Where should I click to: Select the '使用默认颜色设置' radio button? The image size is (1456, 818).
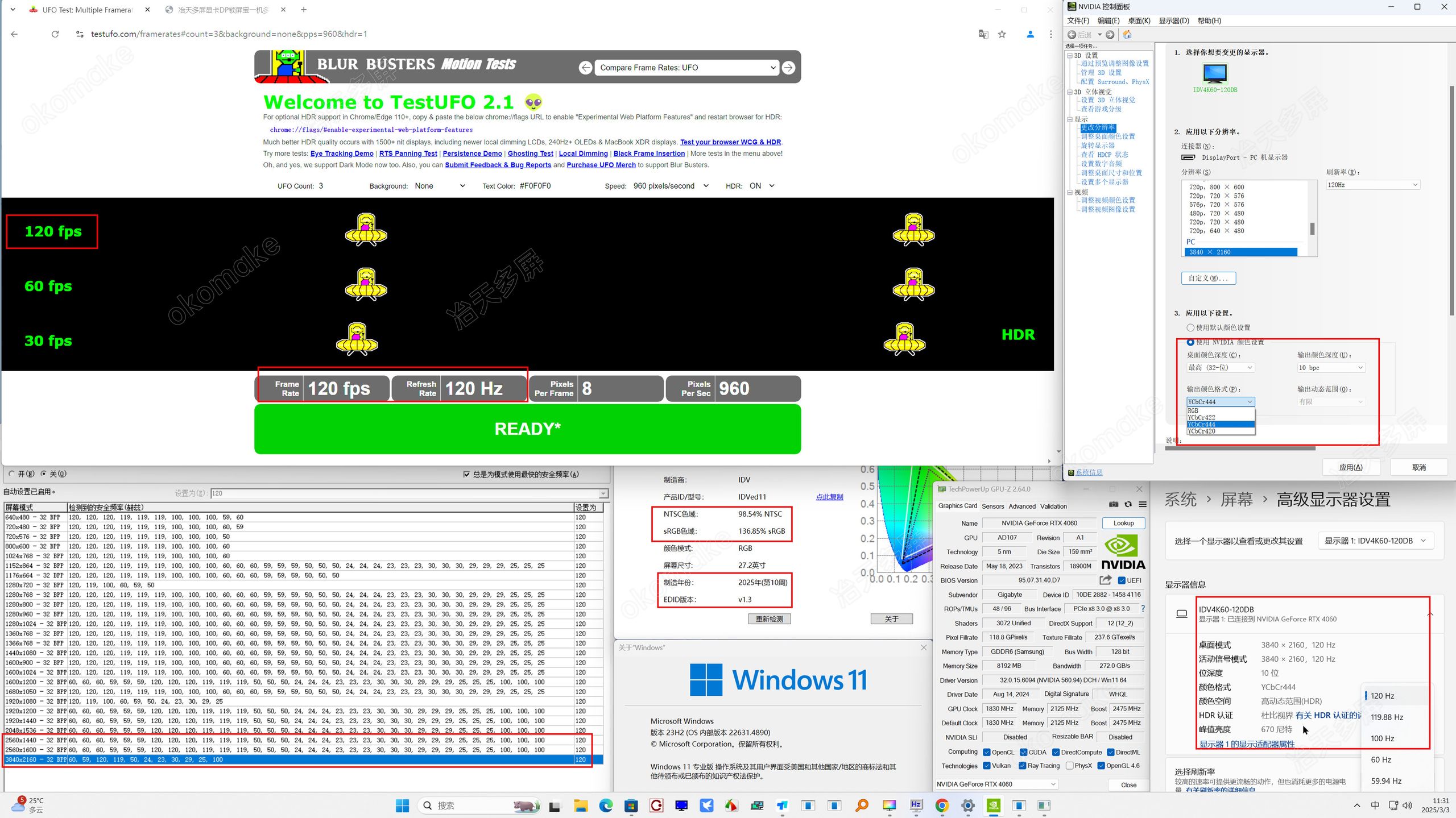click(x=1190, y=327)
